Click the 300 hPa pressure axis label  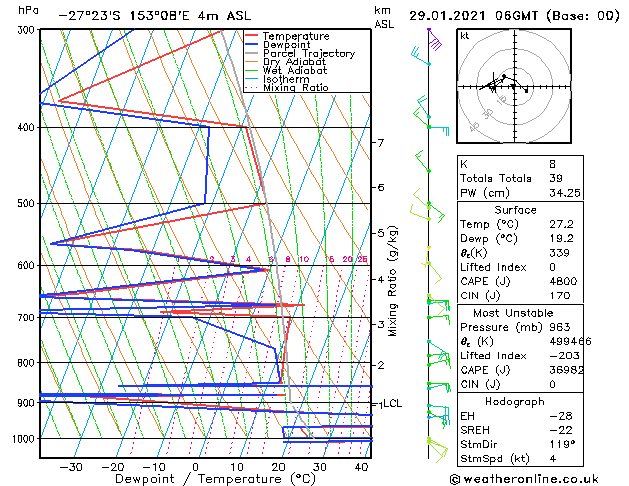28,30
